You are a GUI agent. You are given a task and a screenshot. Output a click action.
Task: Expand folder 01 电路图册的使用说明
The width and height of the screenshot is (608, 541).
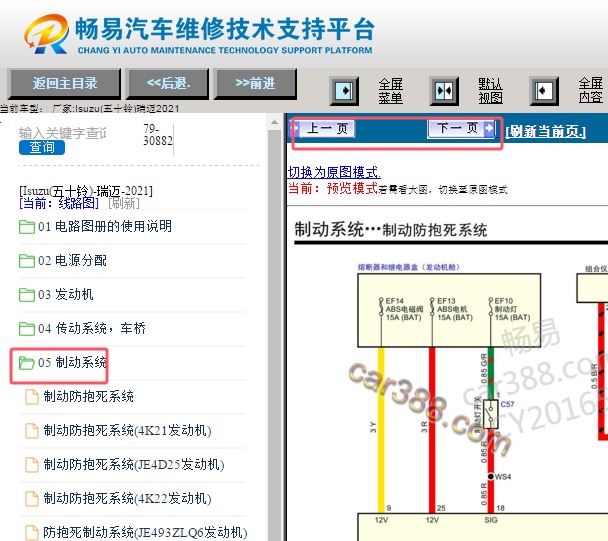coord(105,226)
